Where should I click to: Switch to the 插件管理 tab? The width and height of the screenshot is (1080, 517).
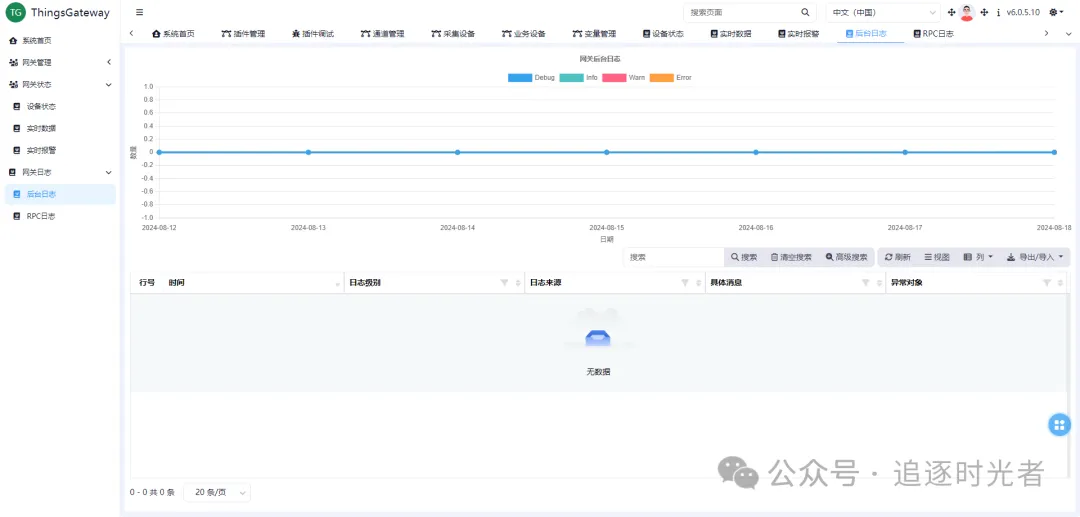243,33
